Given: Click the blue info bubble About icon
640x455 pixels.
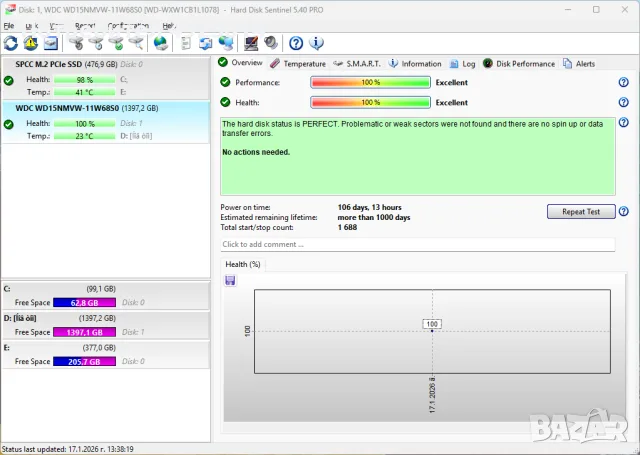Looking at the screenshot, I should tap(316, 43).
